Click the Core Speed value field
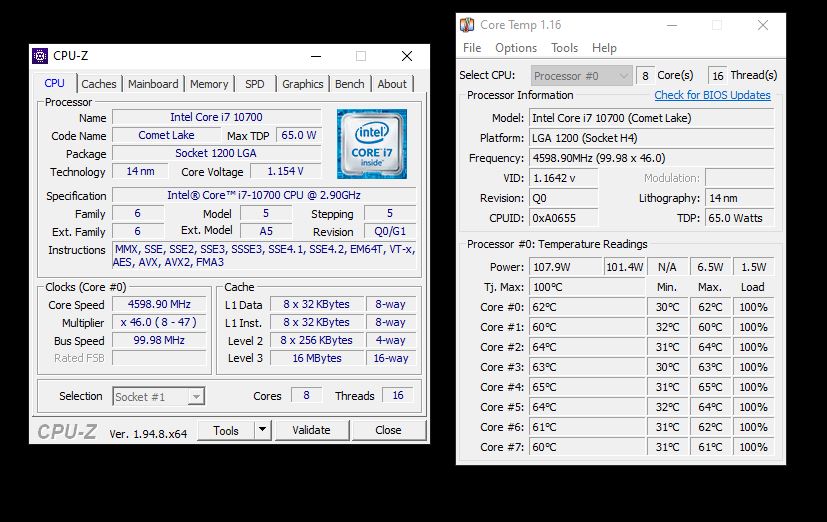827x522 pixels. click(159, 304)
